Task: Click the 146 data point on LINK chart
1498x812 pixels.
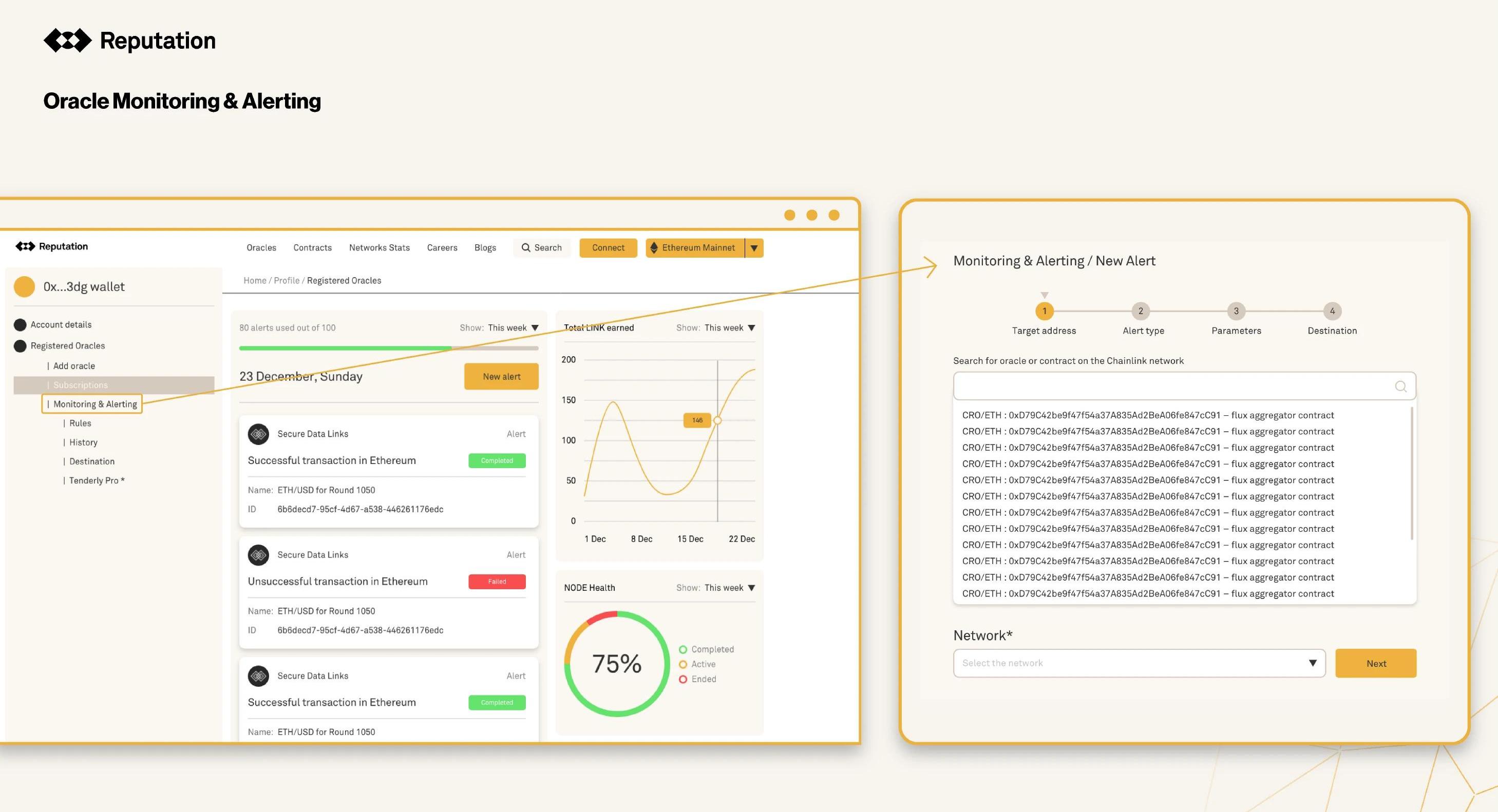Action: click(717, 420)
